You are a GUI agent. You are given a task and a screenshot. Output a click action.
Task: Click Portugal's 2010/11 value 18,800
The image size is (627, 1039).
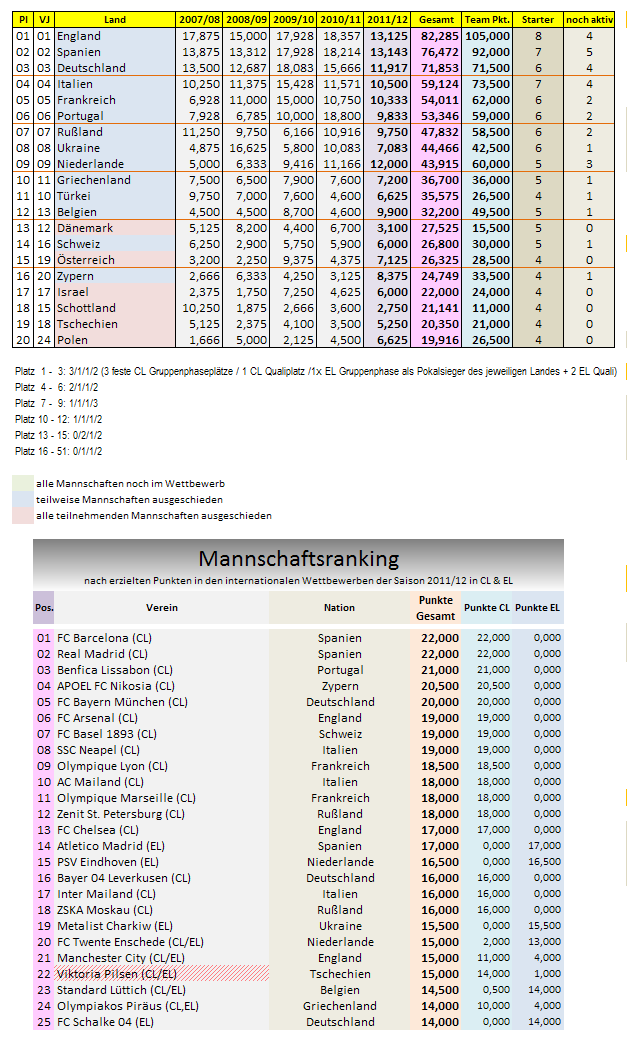342,116
